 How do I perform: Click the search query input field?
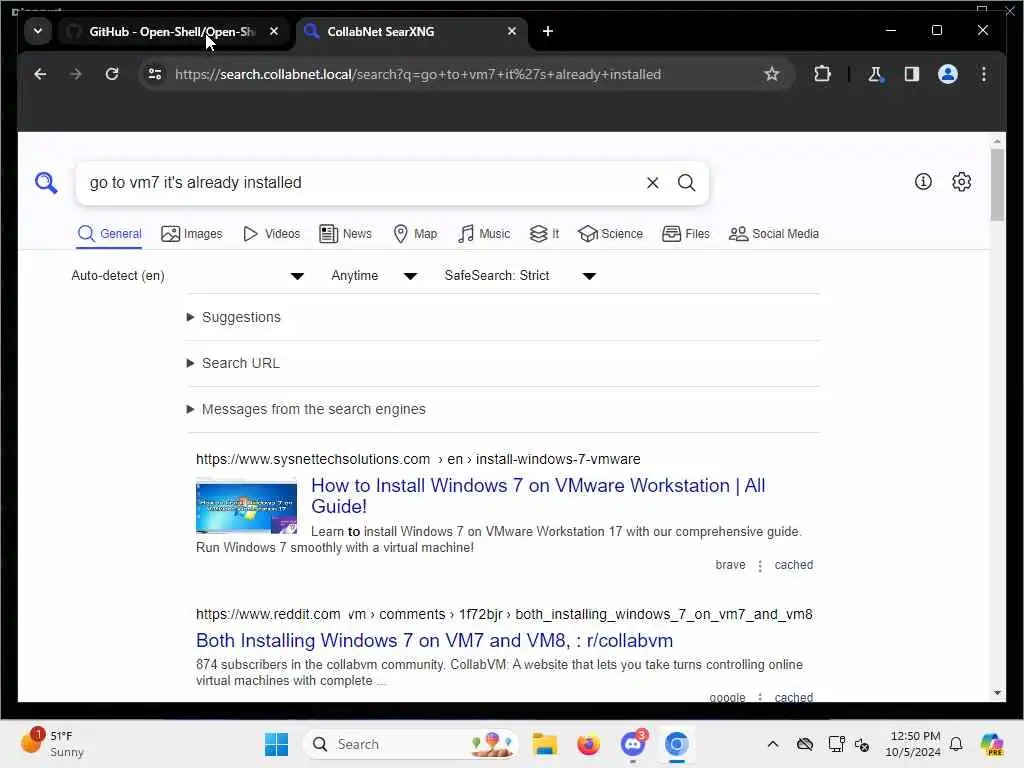[x=362, y=183]
